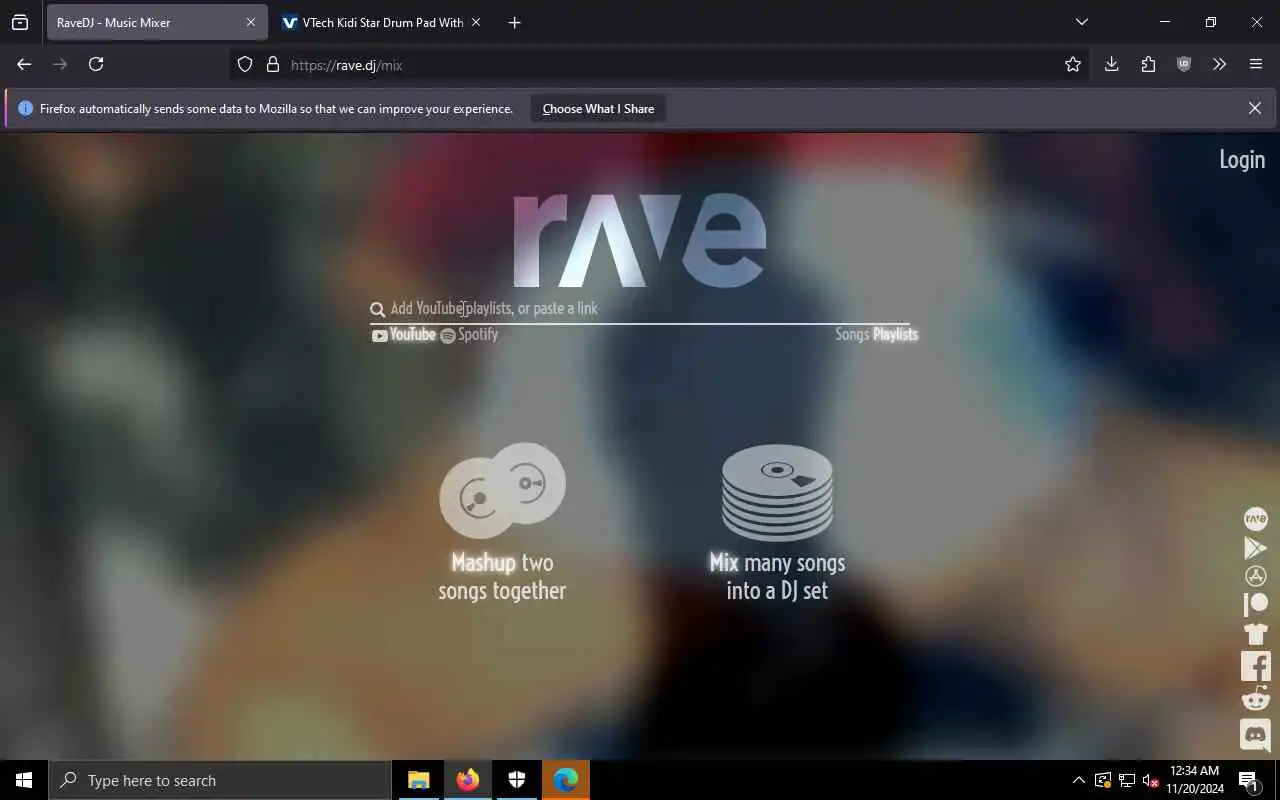Click the Login link

(x=1242, y=160)
